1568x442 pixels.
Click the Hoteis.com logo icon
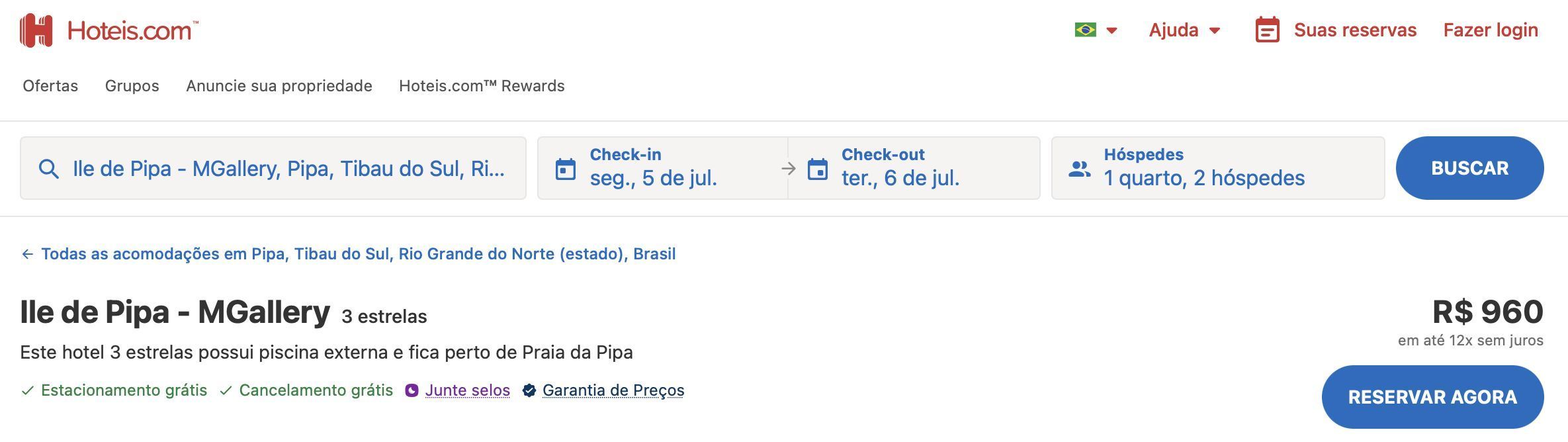(36, 30)
